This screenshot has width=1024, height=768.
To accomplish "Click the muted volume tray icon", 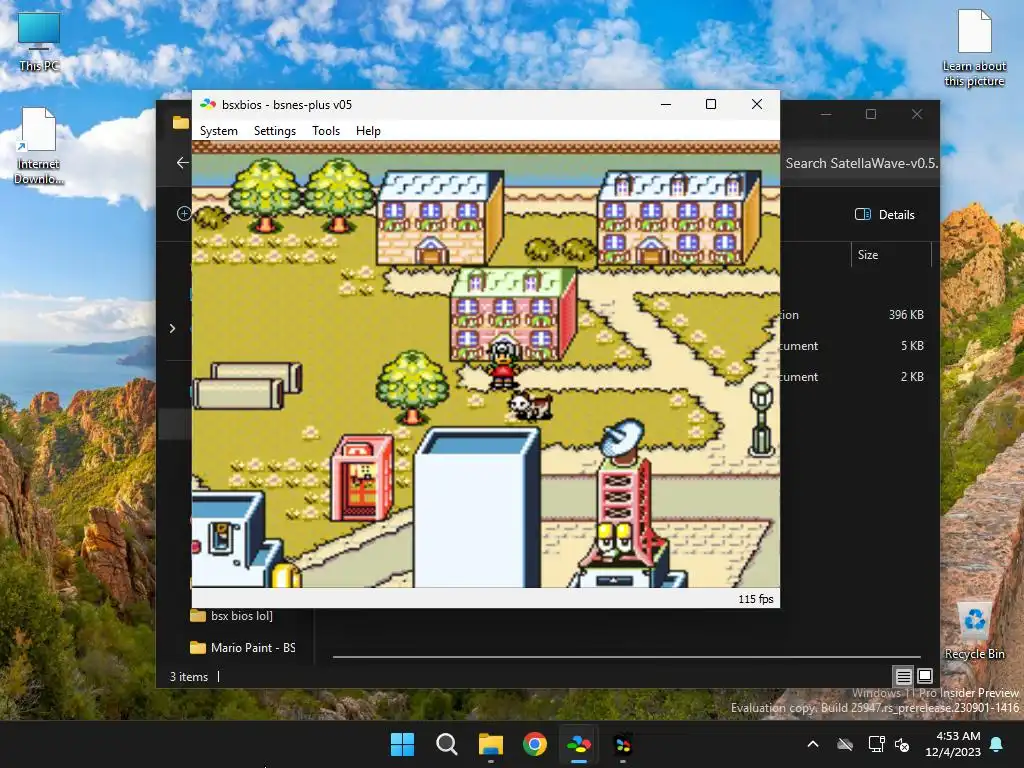I will point(902,744).
